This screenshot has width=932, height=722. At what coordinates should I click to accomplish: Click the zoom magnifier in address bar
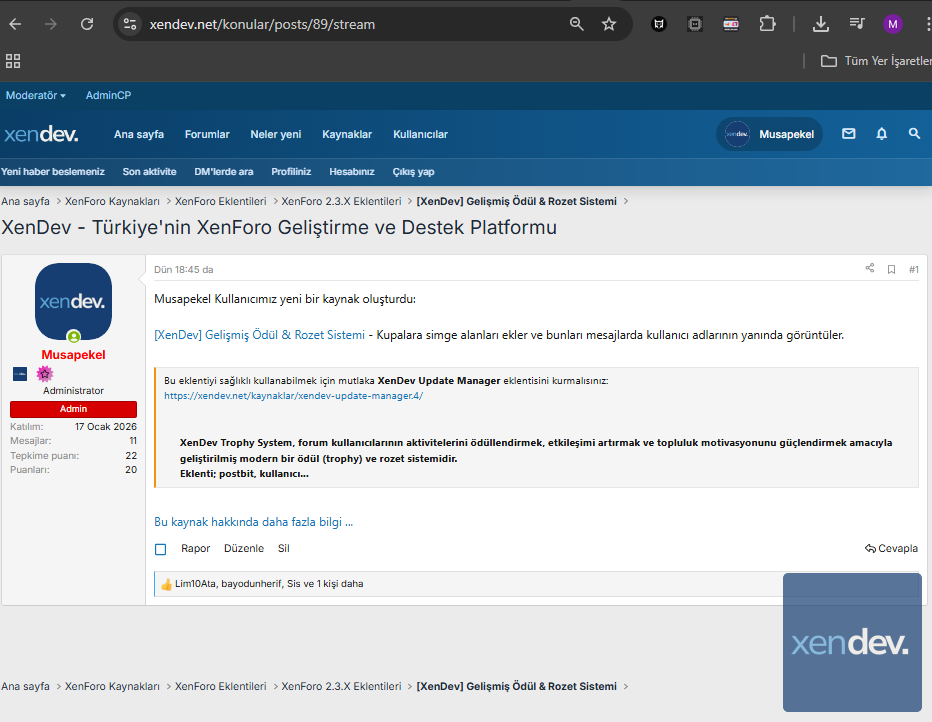576,24
